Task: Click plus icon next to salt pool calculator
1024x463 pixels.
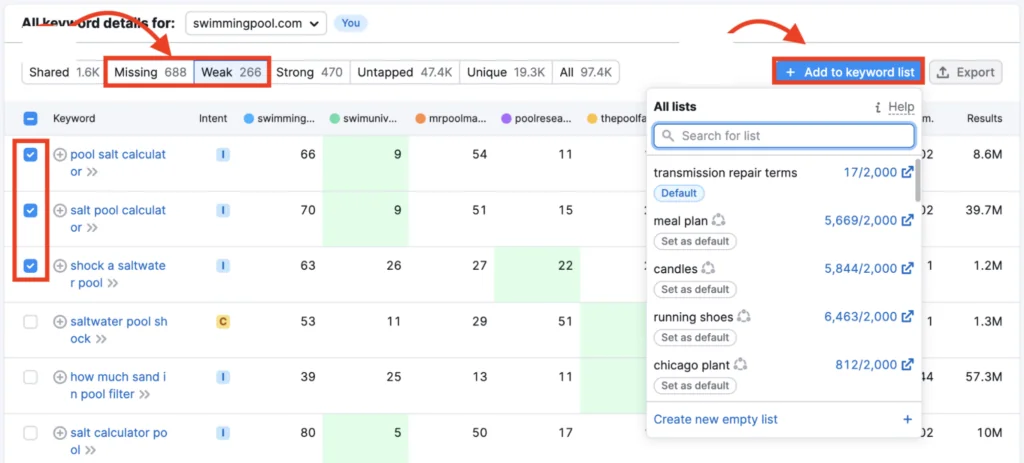Action: point(60,210)
